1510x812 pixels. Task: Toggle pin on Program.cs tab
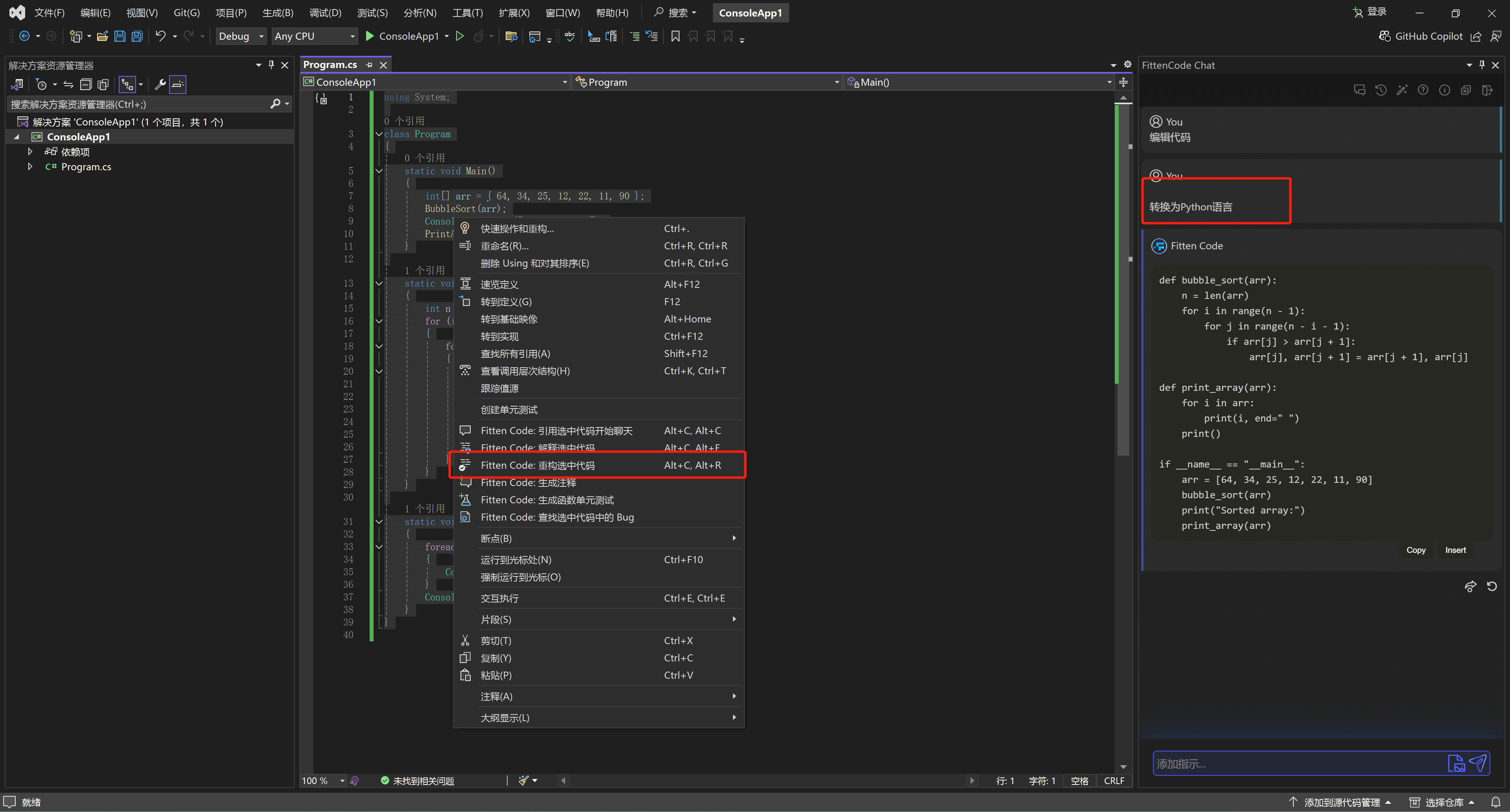point(369,65)
